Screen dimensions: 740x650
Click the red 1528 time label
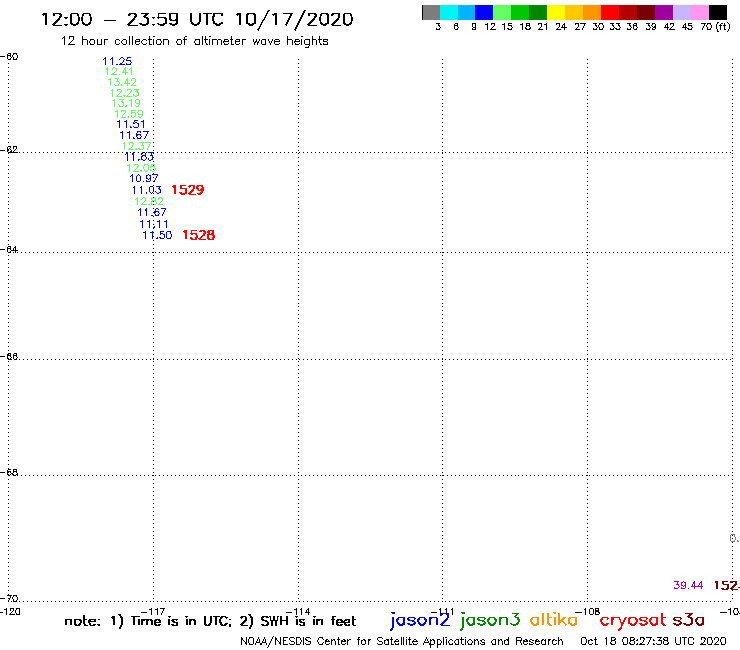[x=199, y=235]
